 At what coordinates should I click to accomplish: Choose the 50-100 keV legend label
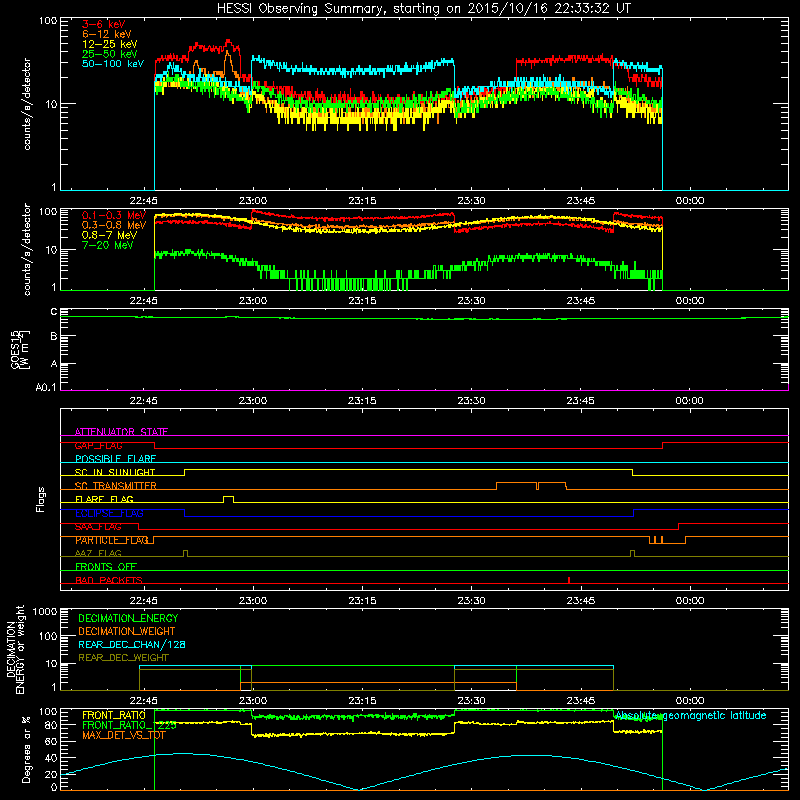click(x=113, y=64)
